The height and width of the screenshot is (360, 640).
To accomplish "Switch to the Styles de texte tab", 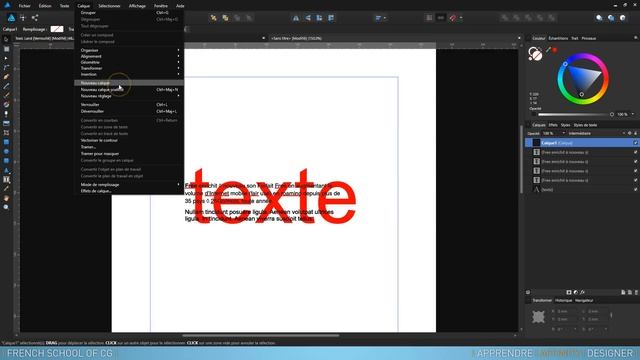I will [x=585, y=125].
